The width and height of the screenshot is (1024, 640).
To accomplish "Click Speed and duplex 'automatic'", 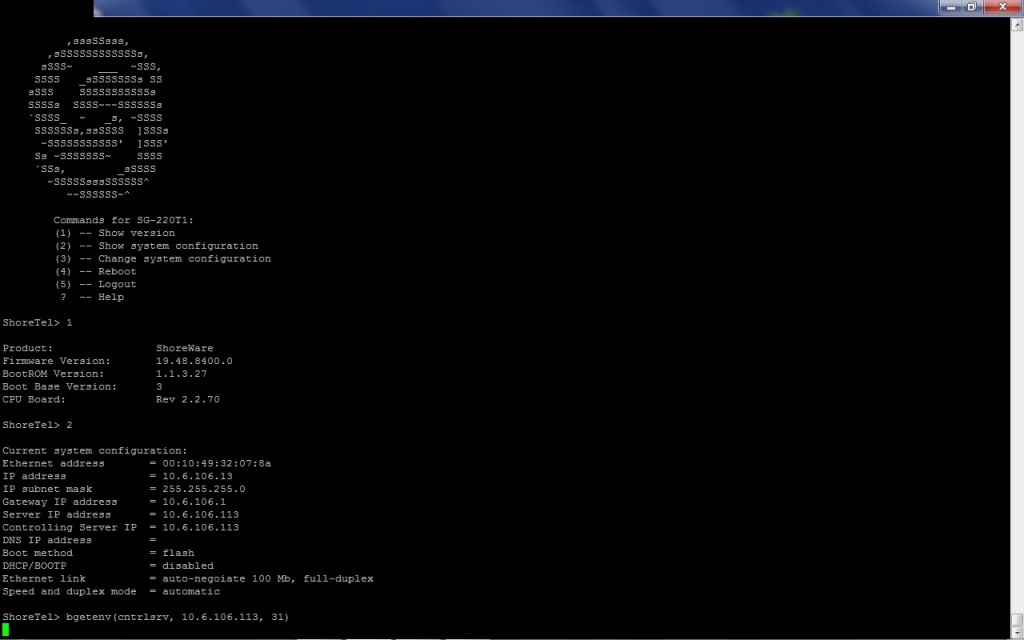I will [191, 592].
